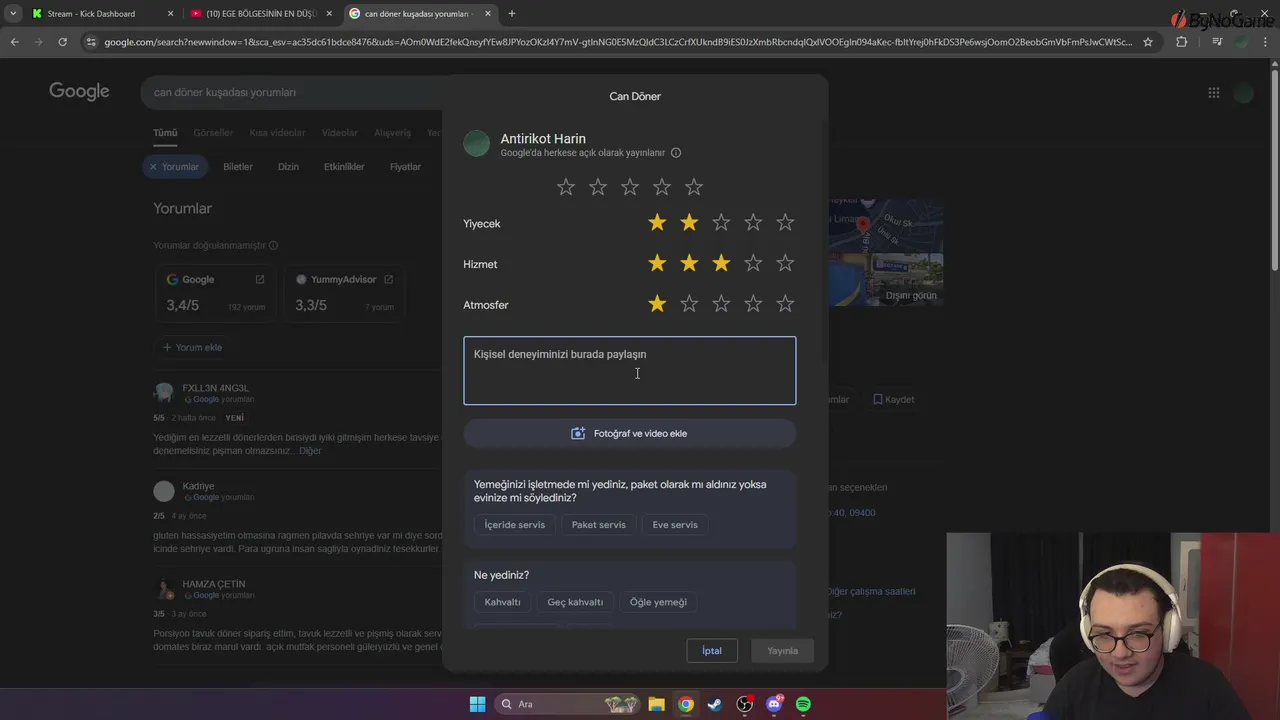1280x720 pixels.
Task: Select the İçeride servis option
Action: point(515,524)
